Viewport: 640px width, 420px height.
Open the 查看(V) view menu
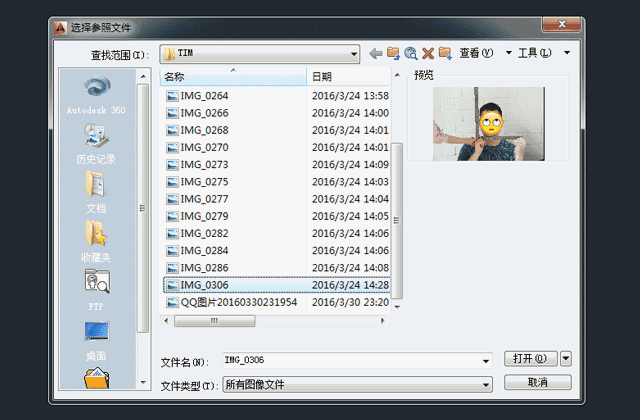(x=476, y=53)
